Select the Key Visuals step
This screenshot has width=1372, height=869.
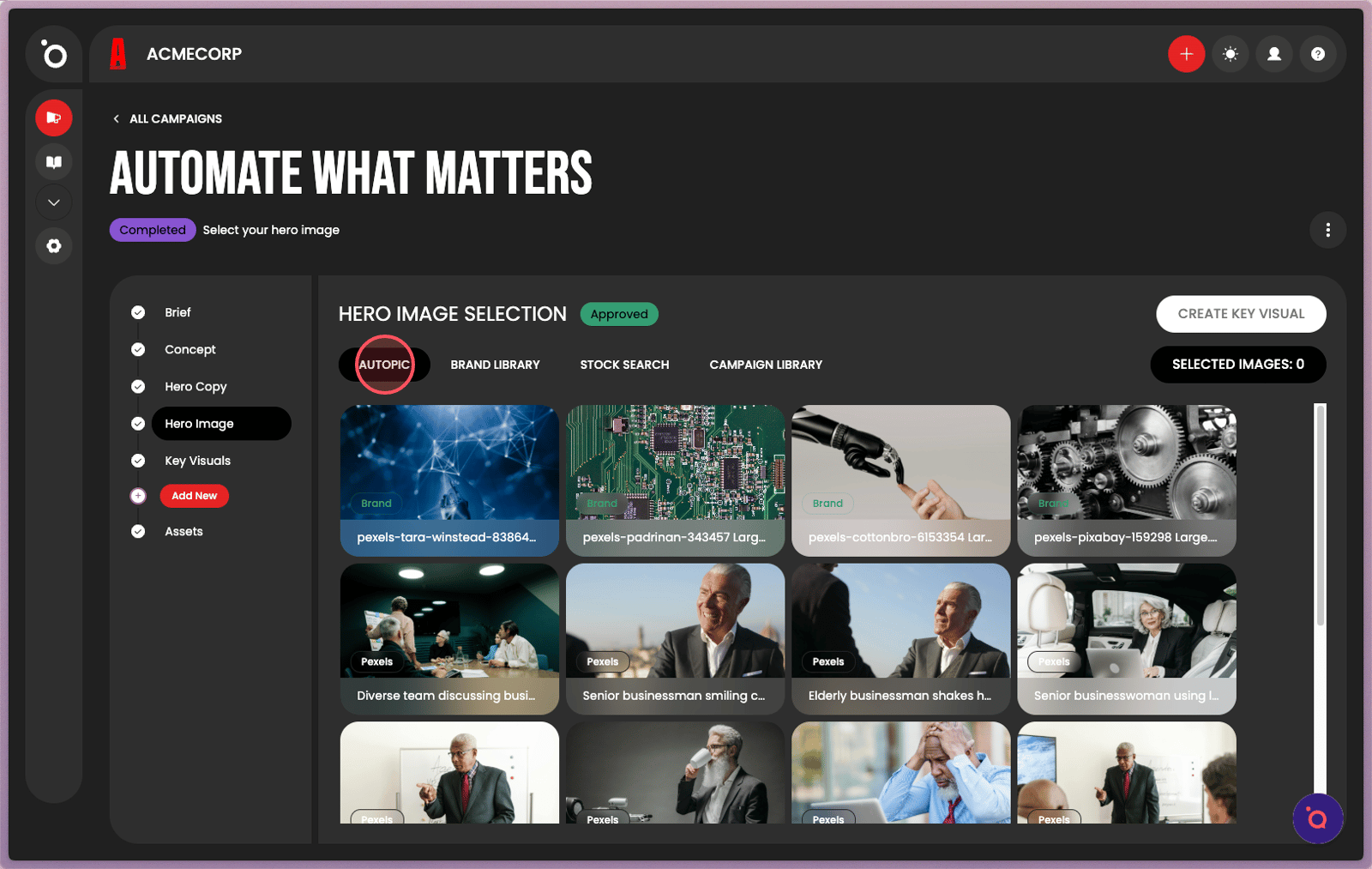(x=197, y=461)
